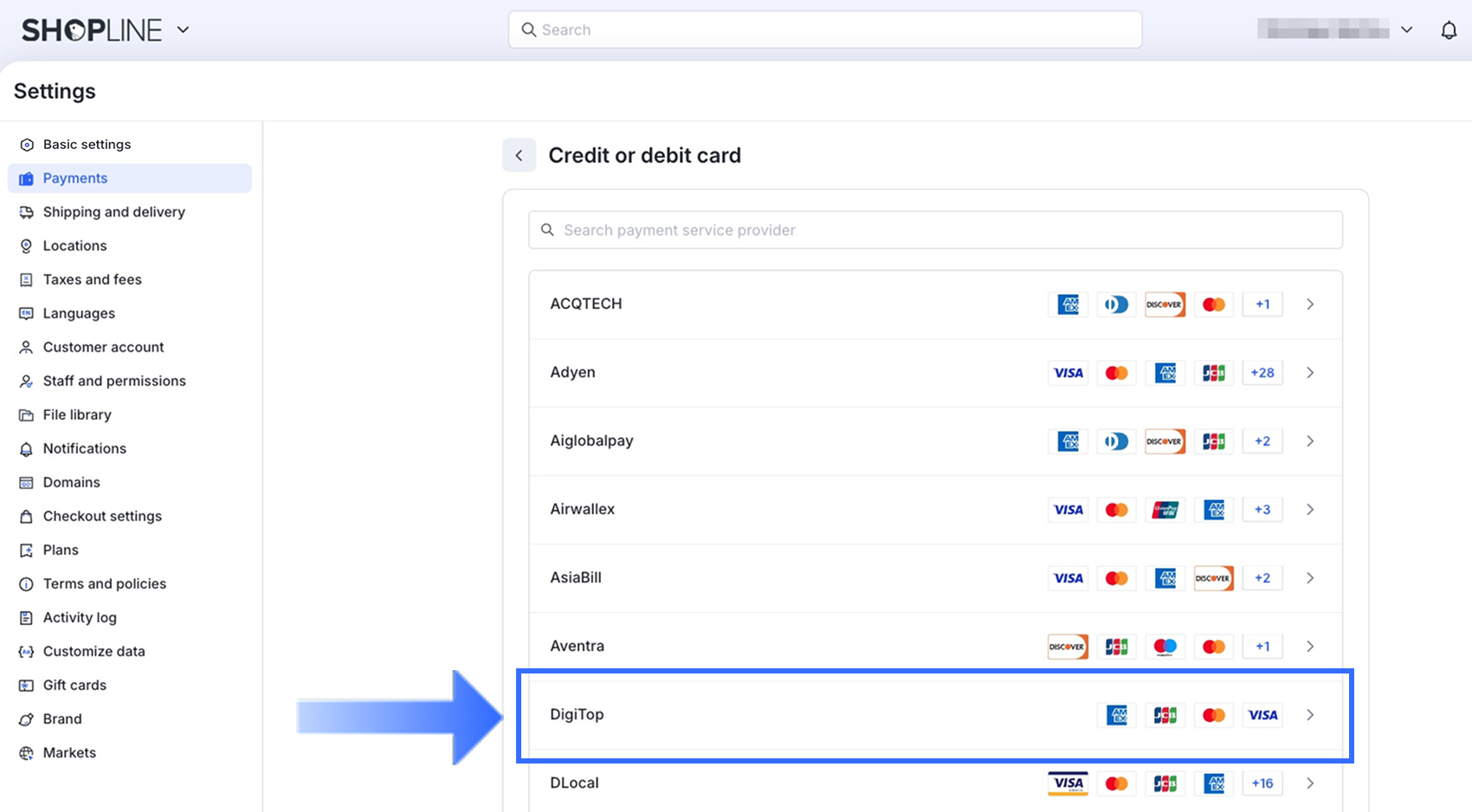Focus the Search payment service provider field
The image size is (1472, 812).
click(935, 230)
